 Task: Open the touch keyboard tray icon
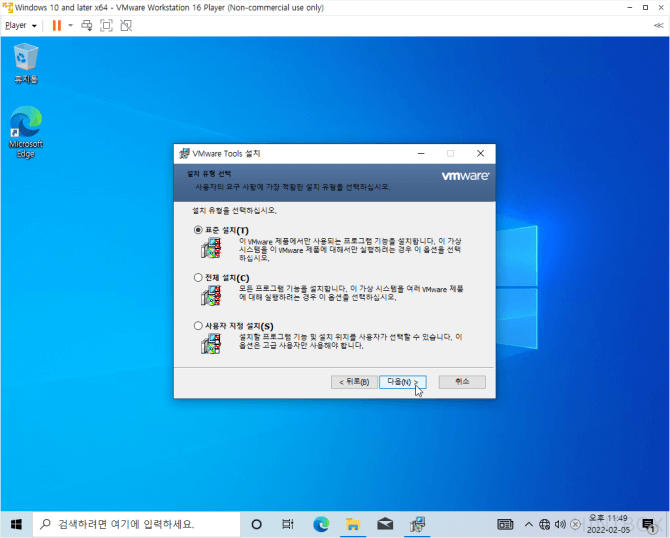(x=505, y=524)
